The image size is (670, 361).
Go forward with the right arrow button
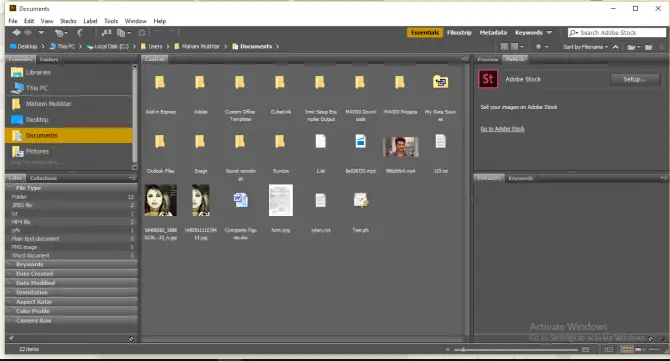tap(28, 32)
